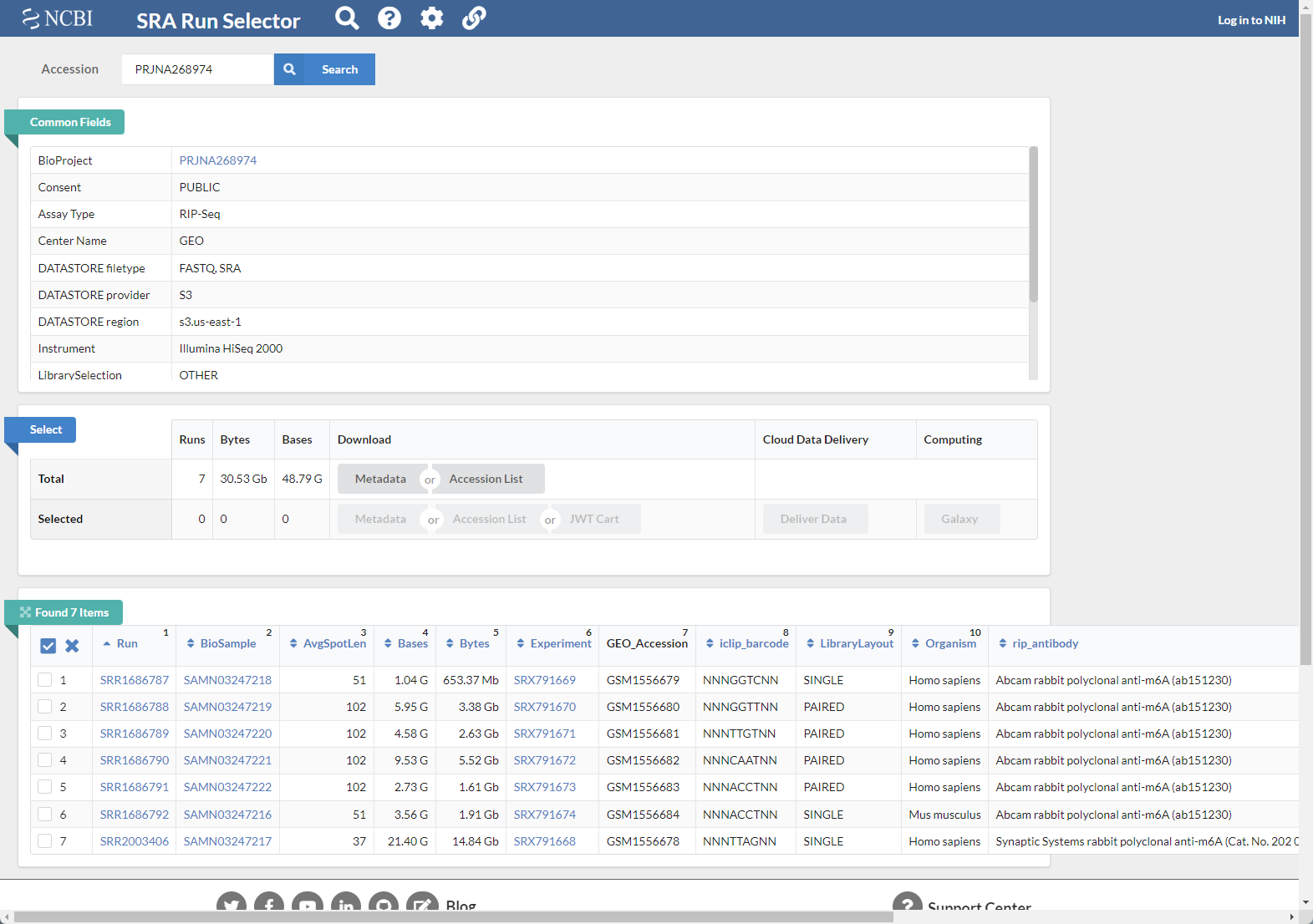1313x924 pixels.
Task: Check the box for row 6 SRR1686792
Action: tap(45, 815)
